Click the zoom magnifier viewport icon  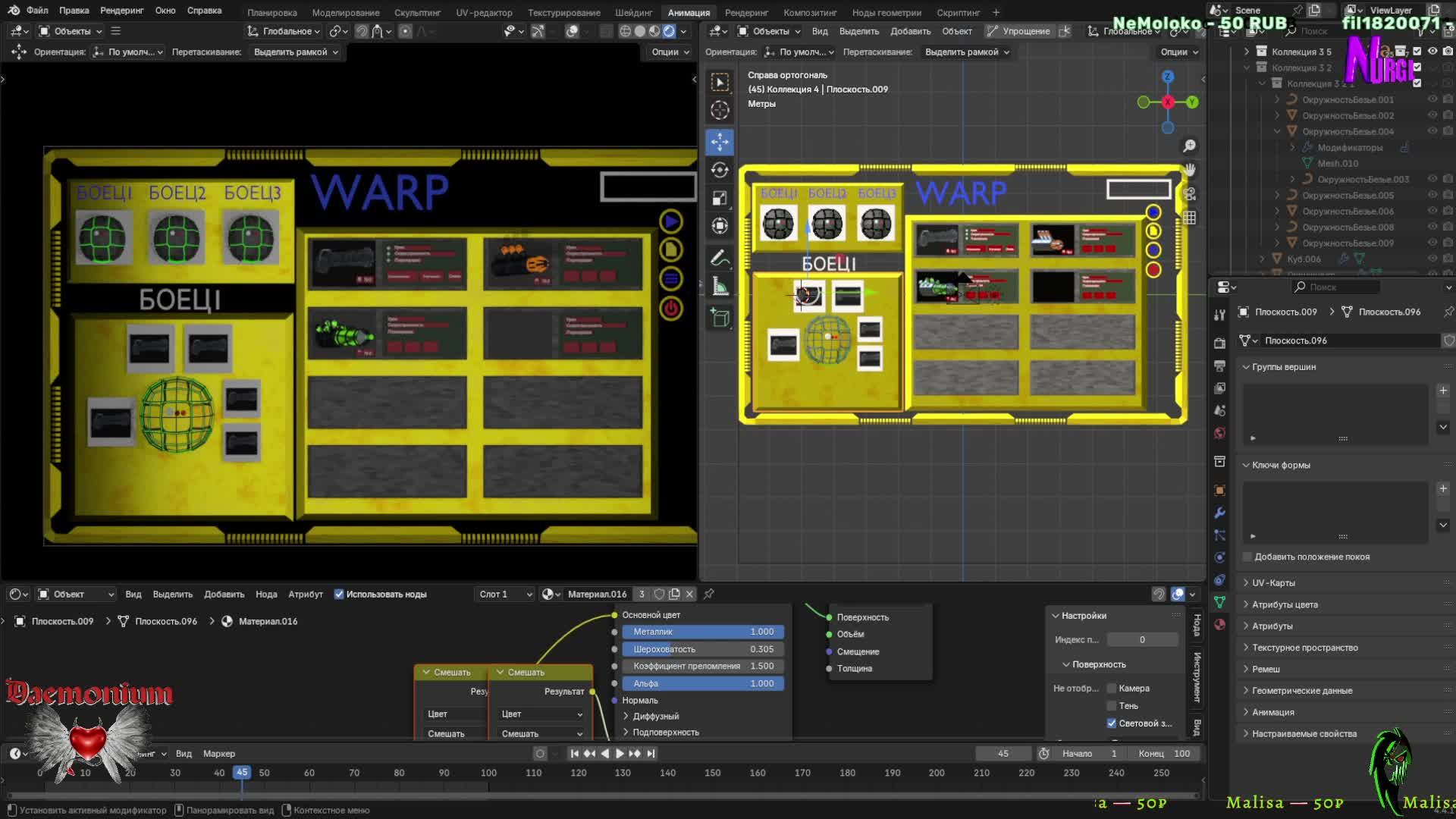(x=1189, y=146)
